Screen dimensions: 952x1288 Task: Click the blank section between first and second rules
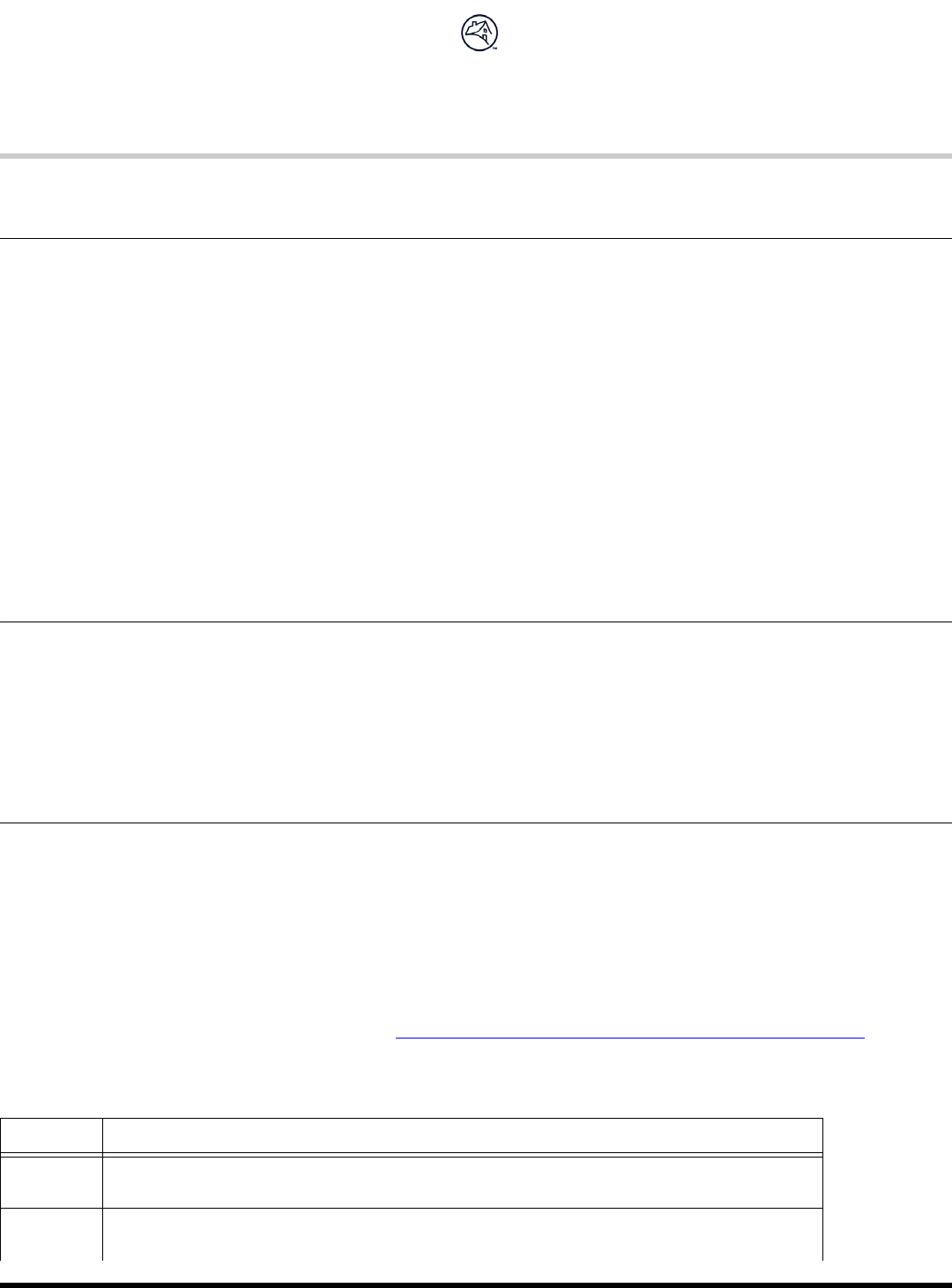pos(476,430)
